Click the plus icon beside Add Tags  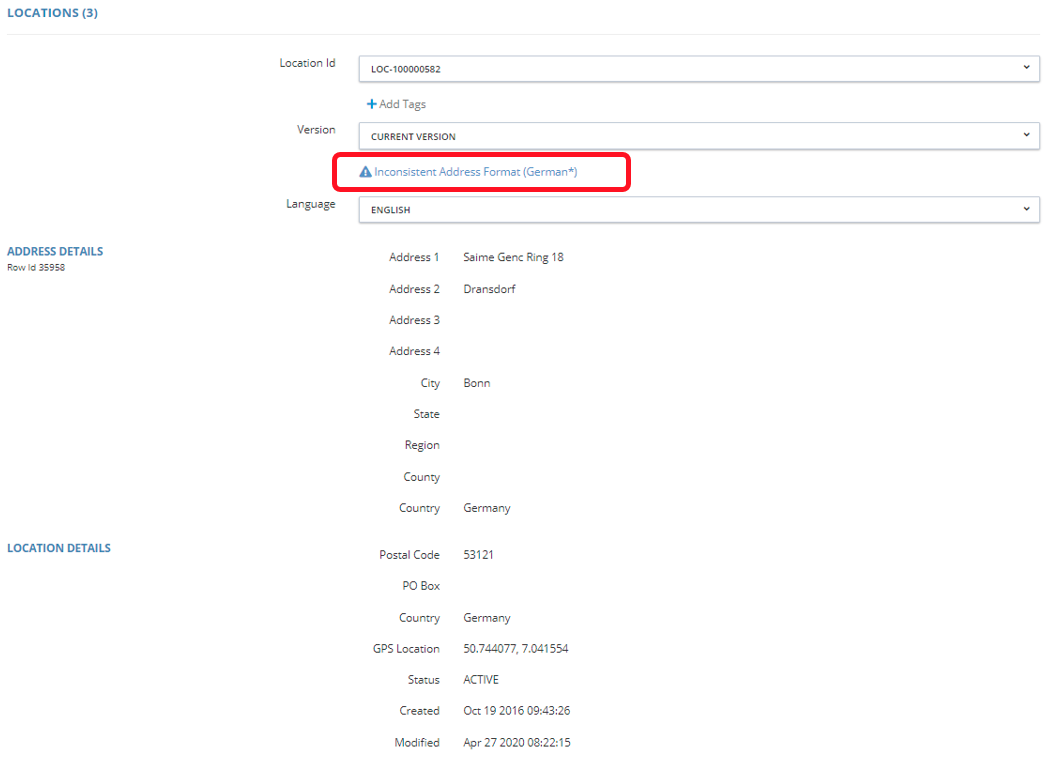(371, 104)
